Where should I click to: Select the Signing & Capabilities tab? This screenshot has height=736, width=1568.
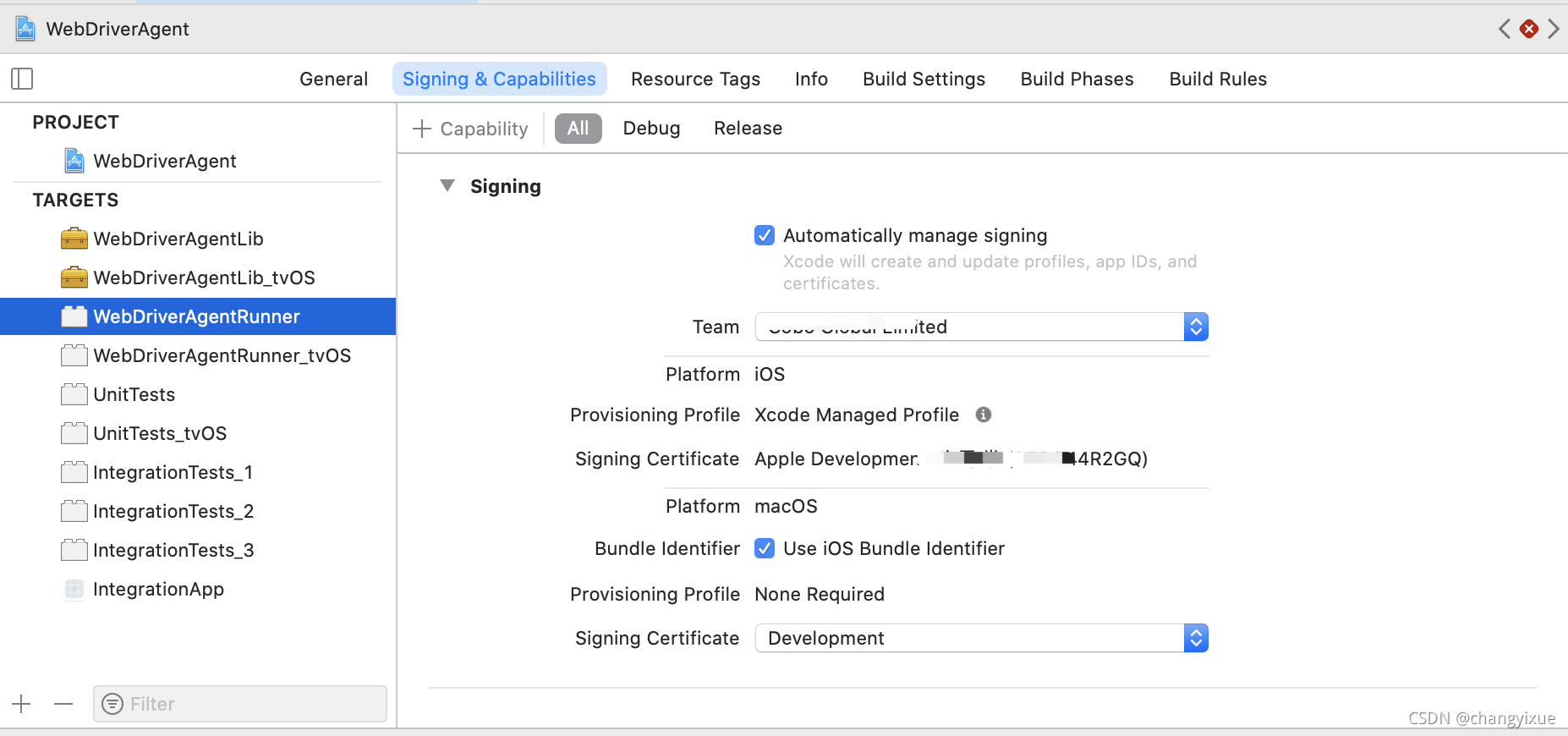click(499, 79)
